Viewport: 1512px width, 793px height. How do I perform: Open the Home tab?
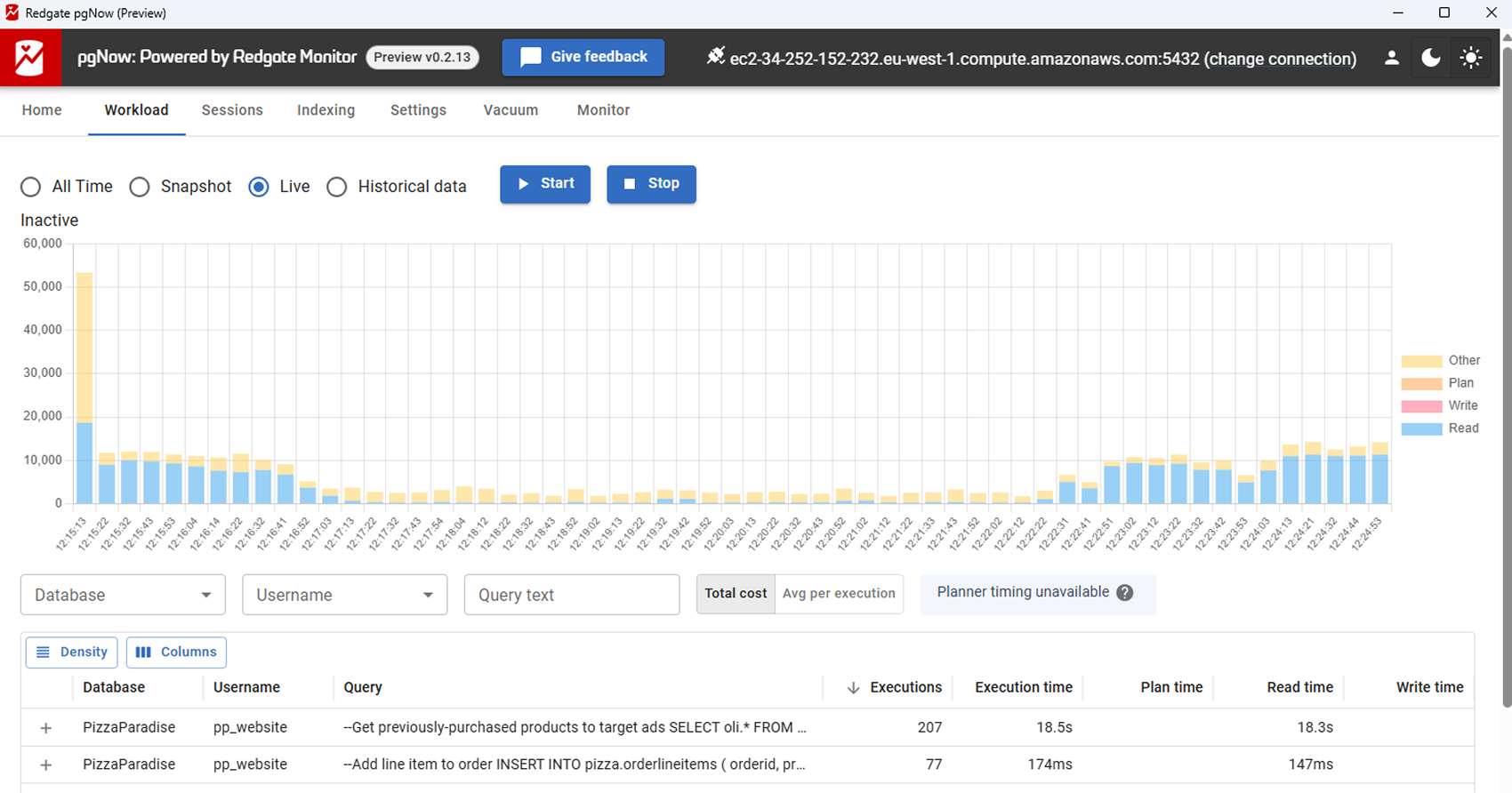42,110
